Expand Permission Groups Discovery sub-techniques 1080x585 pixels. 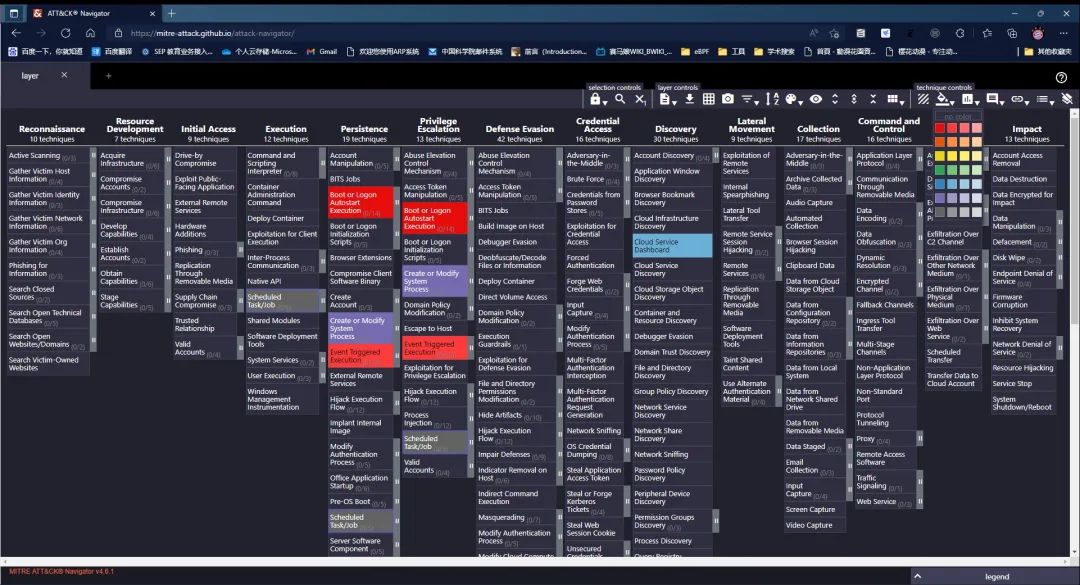pos(716,521)
